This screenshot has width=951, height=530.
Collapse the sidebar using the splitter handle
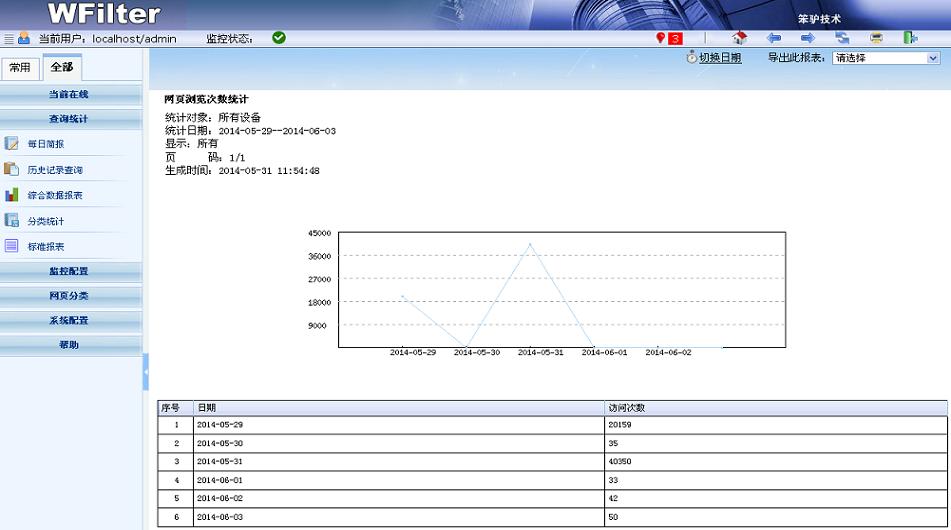[x=146, y=371]
